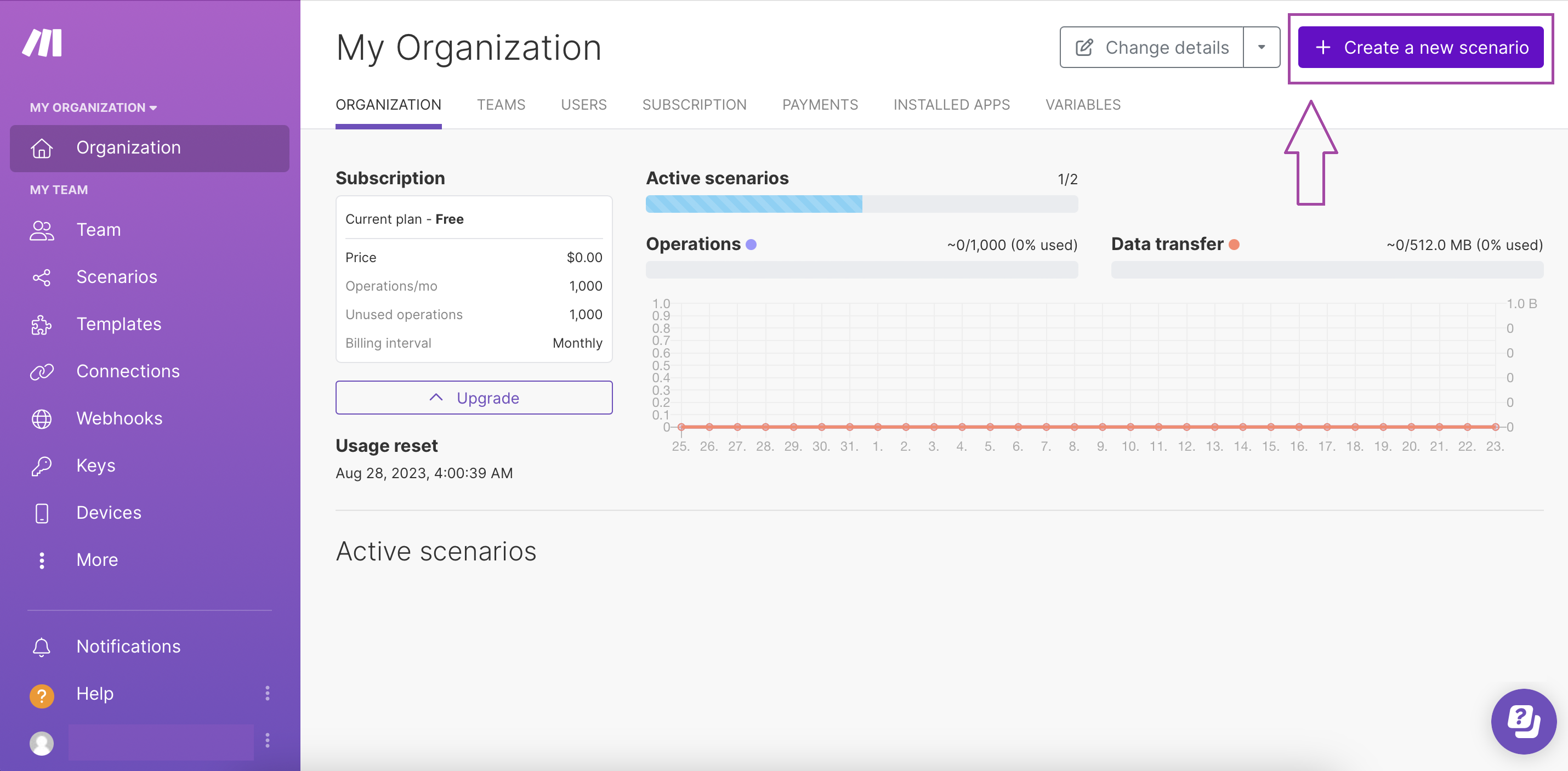Go to Connections in sidebar
The height and width of the screenshot is (771, 1568).
click(127, 371)
